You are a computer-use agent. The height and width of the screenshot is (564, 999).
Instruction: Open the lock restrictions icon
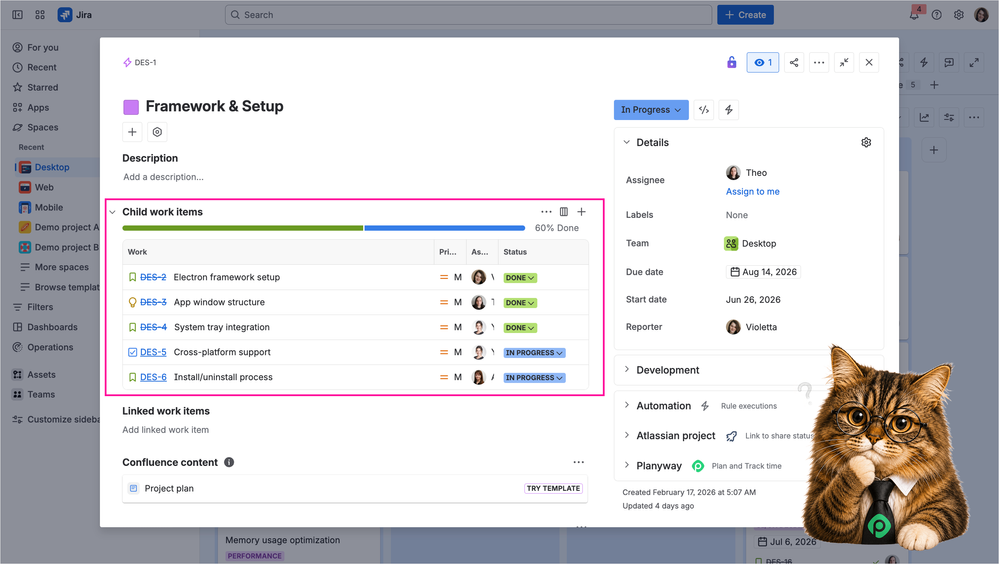731,62
